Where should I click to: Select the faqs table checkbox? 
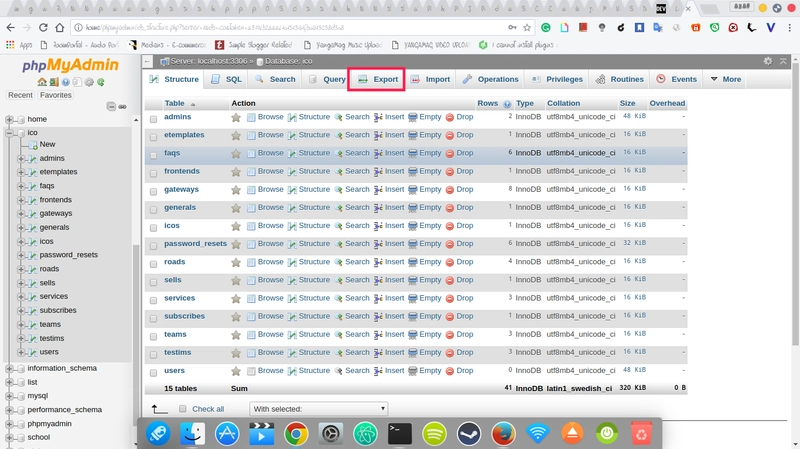pyautogui.click(x=153, y=155)
